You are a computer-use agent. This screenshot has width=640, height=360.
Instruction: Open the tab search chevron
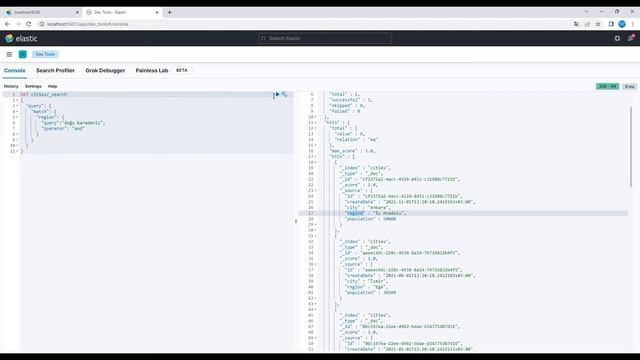(x=586, y=12)
